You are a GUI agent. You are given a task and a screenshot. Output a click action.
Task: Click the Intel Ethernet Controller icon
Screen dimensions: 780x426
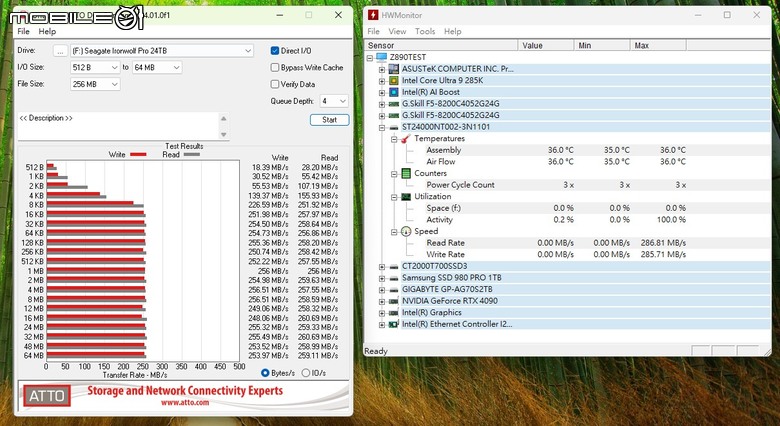[393, 324]
